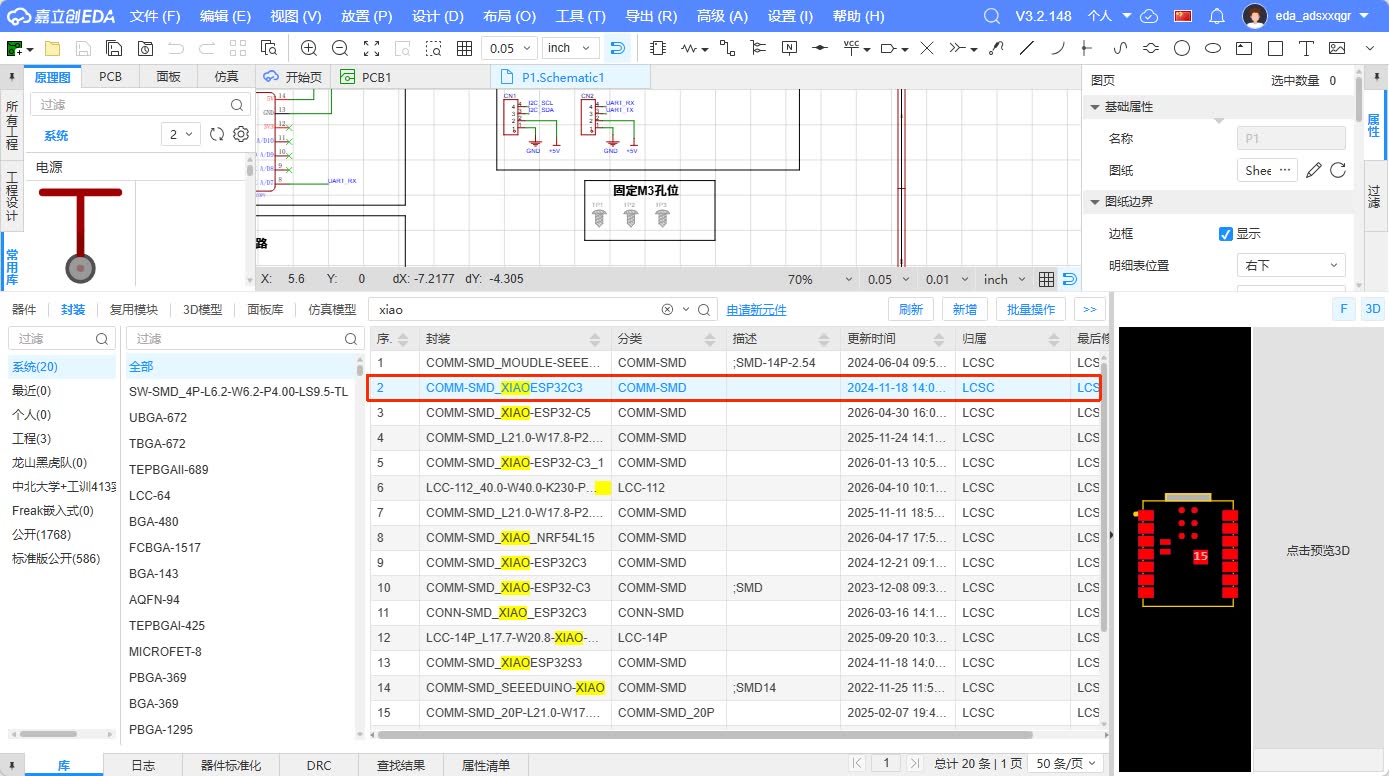The image size is (1389, 776).
Task: Select row COMM-SMD_XIAO-ESP32-C5
Action: (735, 412)
